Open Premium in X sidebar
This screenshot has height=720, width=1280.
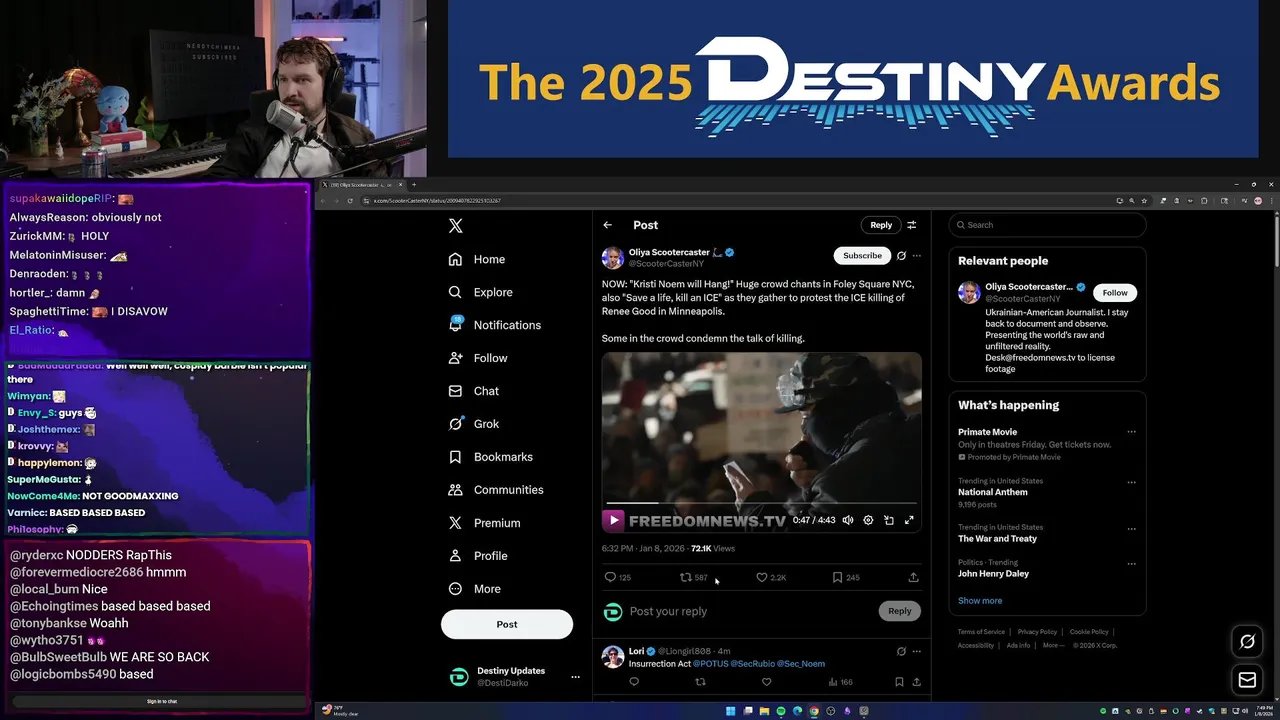coord(484,523)
